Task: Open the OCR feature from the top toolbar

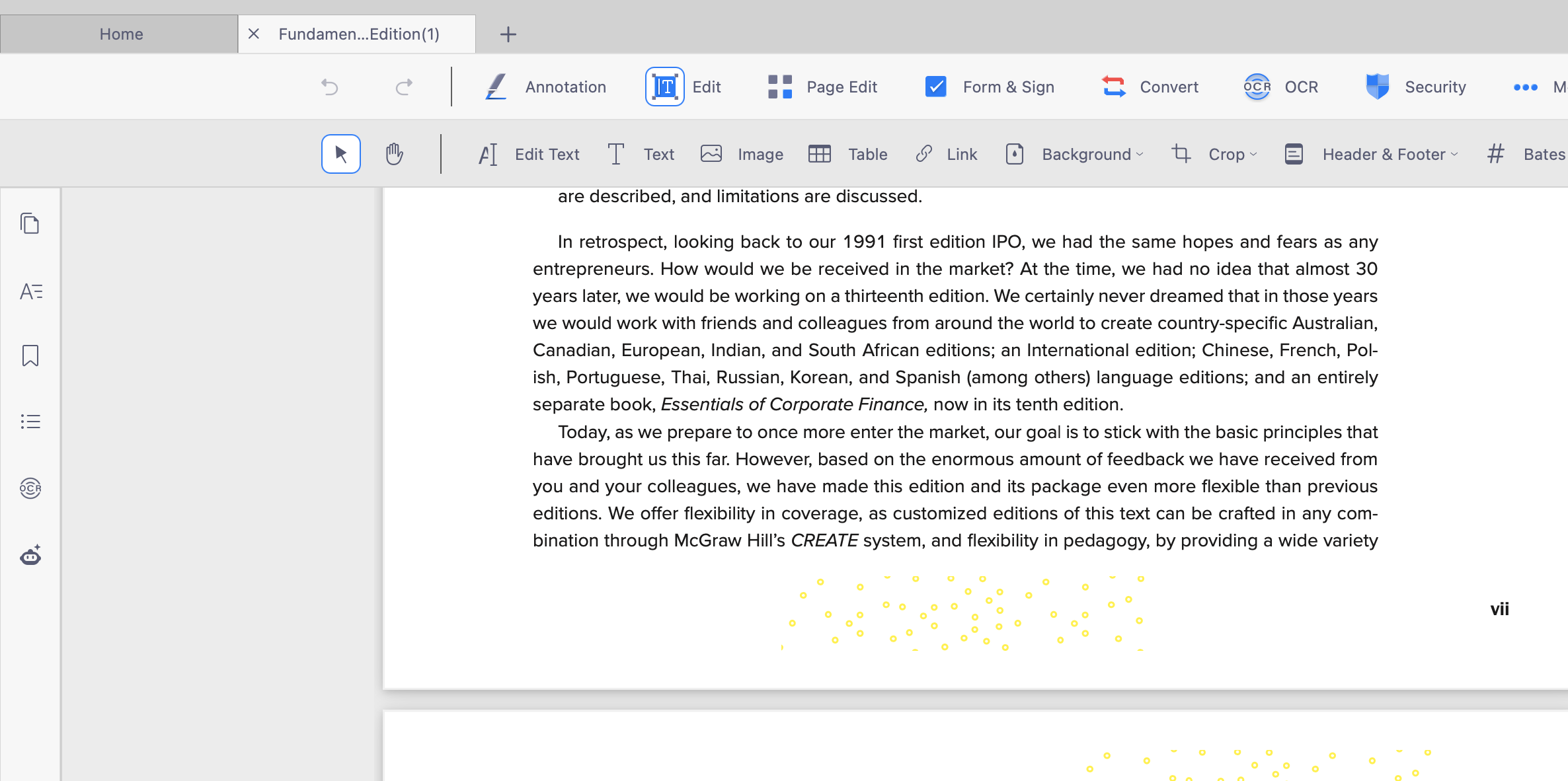Action: [1280, 87]
